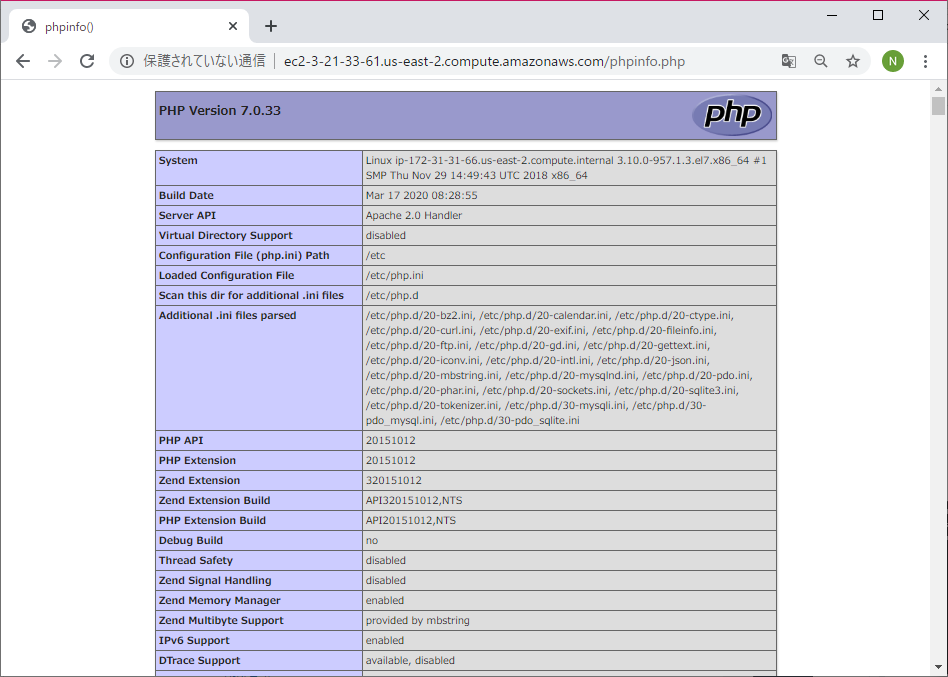Click the DTrace Support label
The width and height of the screenshot is (948, 677).
[x=200, y=660]
